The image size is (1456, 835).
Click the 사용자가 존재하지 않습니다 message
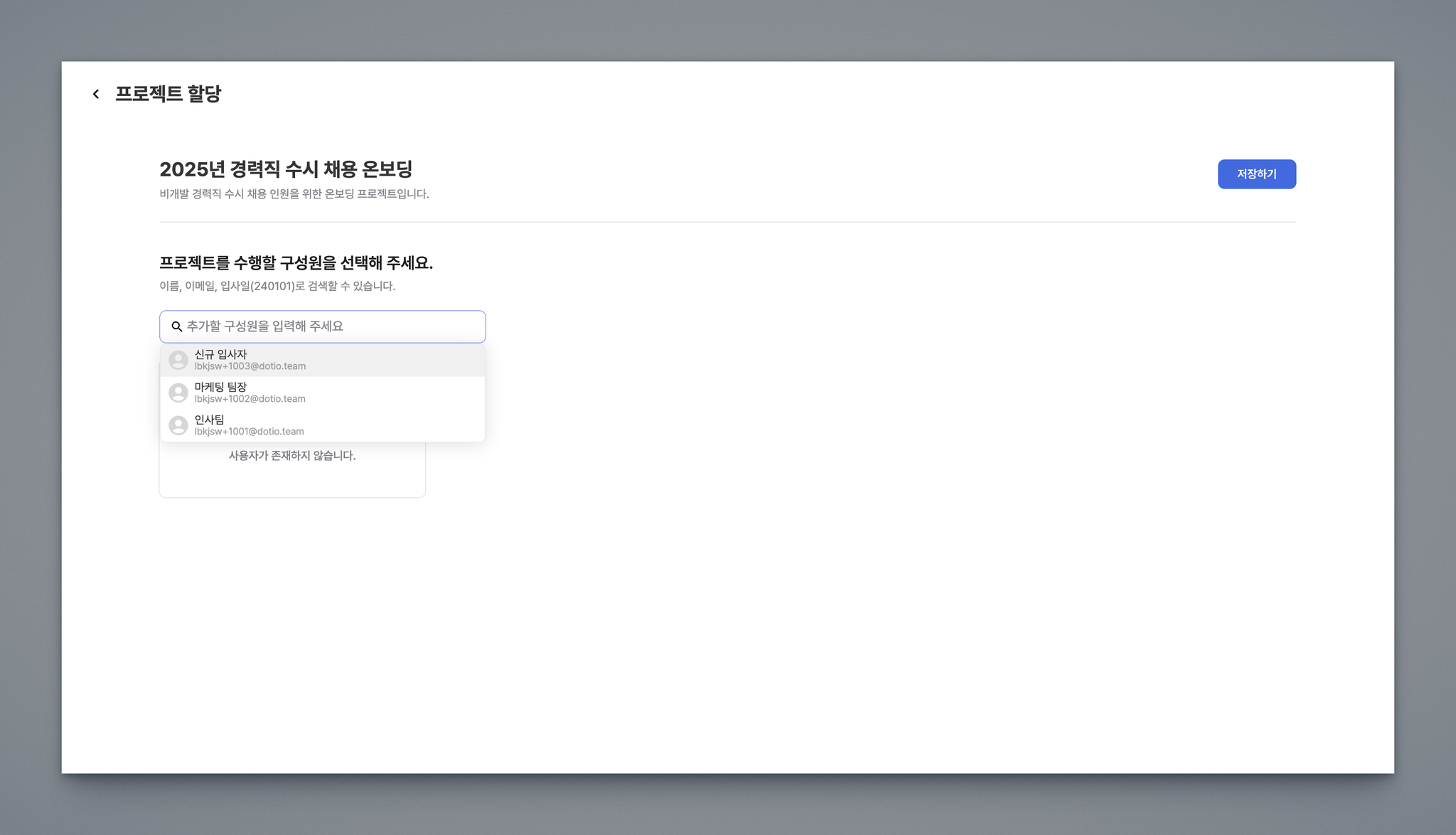(x=292, y=455)
